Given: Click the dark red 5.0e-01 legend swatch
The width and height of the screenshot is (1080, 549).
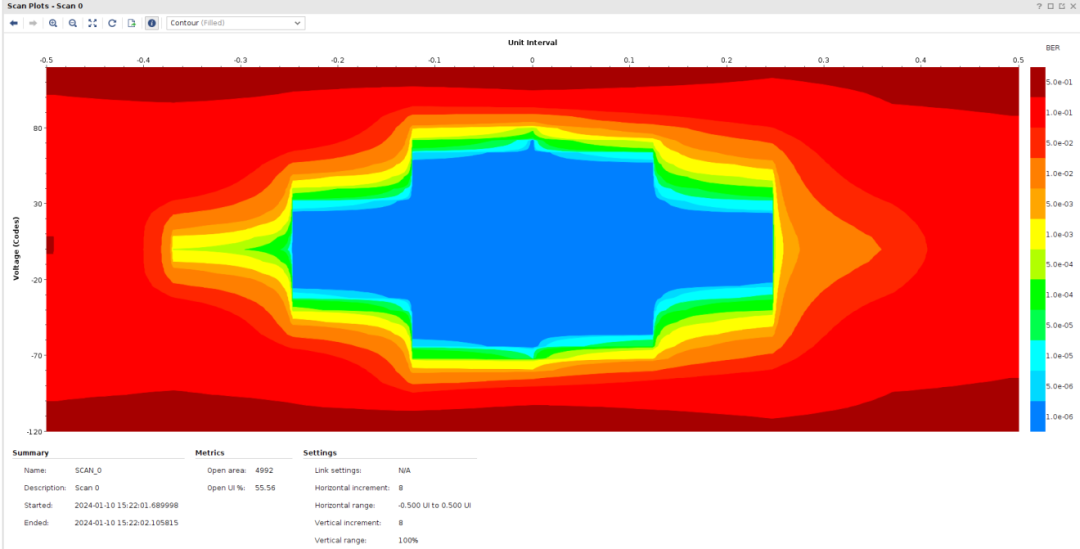Looking at the screenshot, I should tap(1037, 82).
